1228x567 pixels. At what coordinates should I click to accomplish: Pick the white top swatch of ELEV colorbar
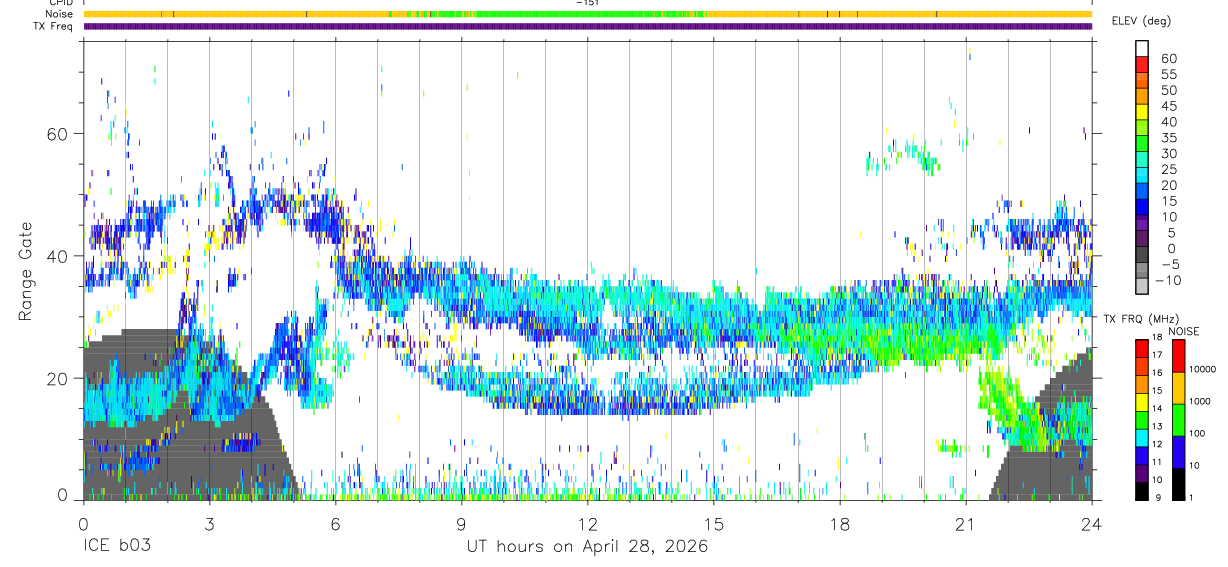(1142, 47)
